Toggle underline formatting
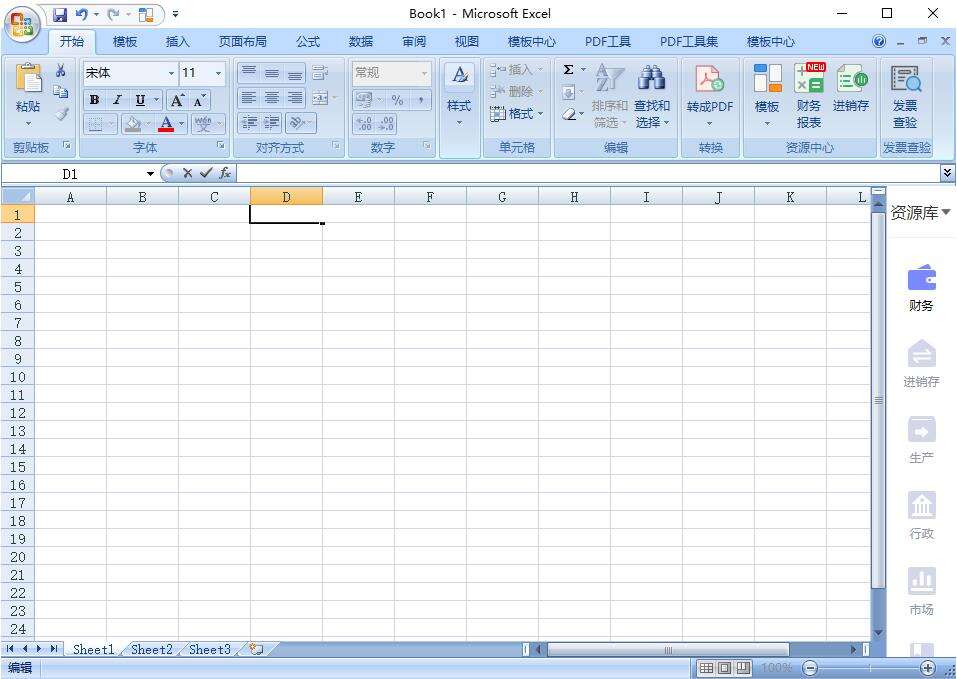 (140, 100)
